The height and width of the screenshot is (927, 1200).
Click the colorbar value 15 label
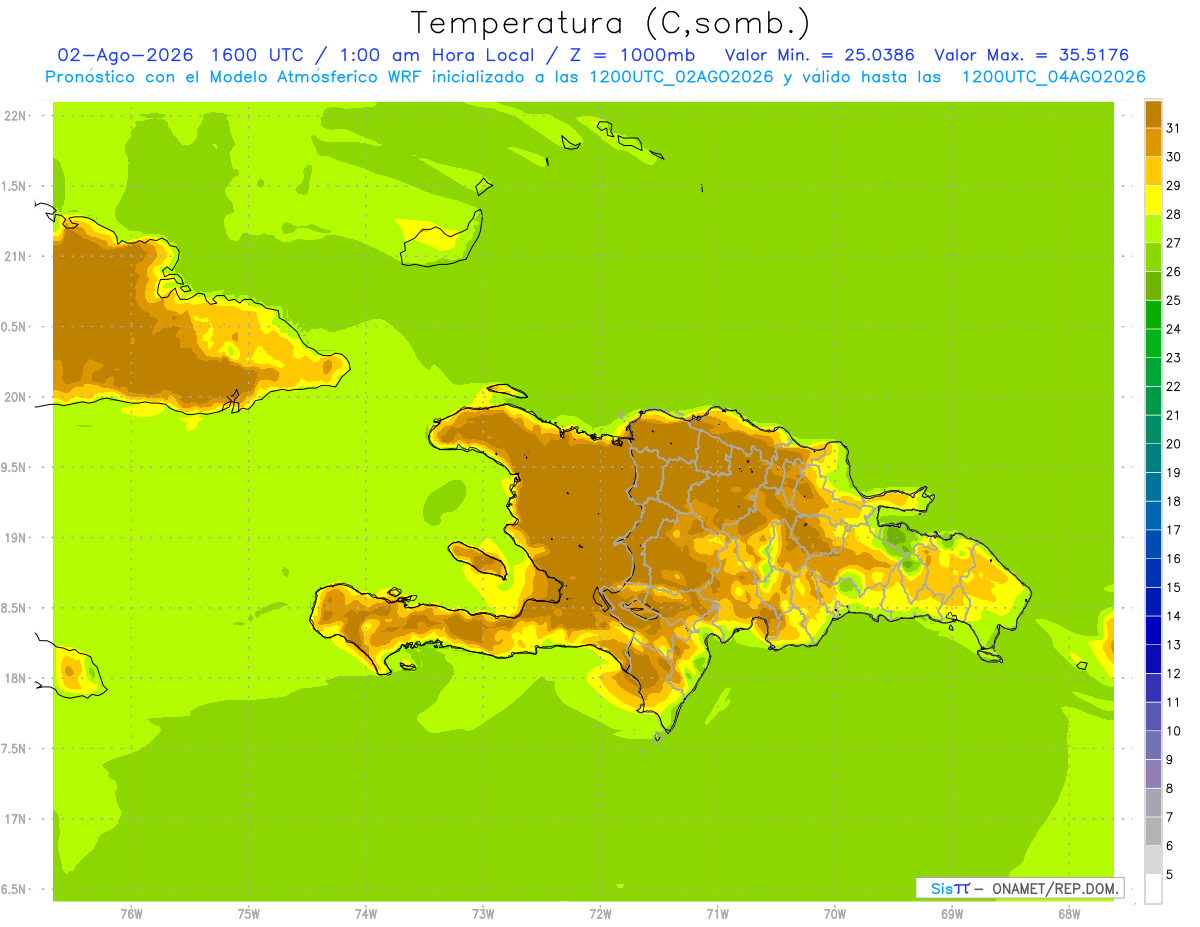tap(1173, 588)
